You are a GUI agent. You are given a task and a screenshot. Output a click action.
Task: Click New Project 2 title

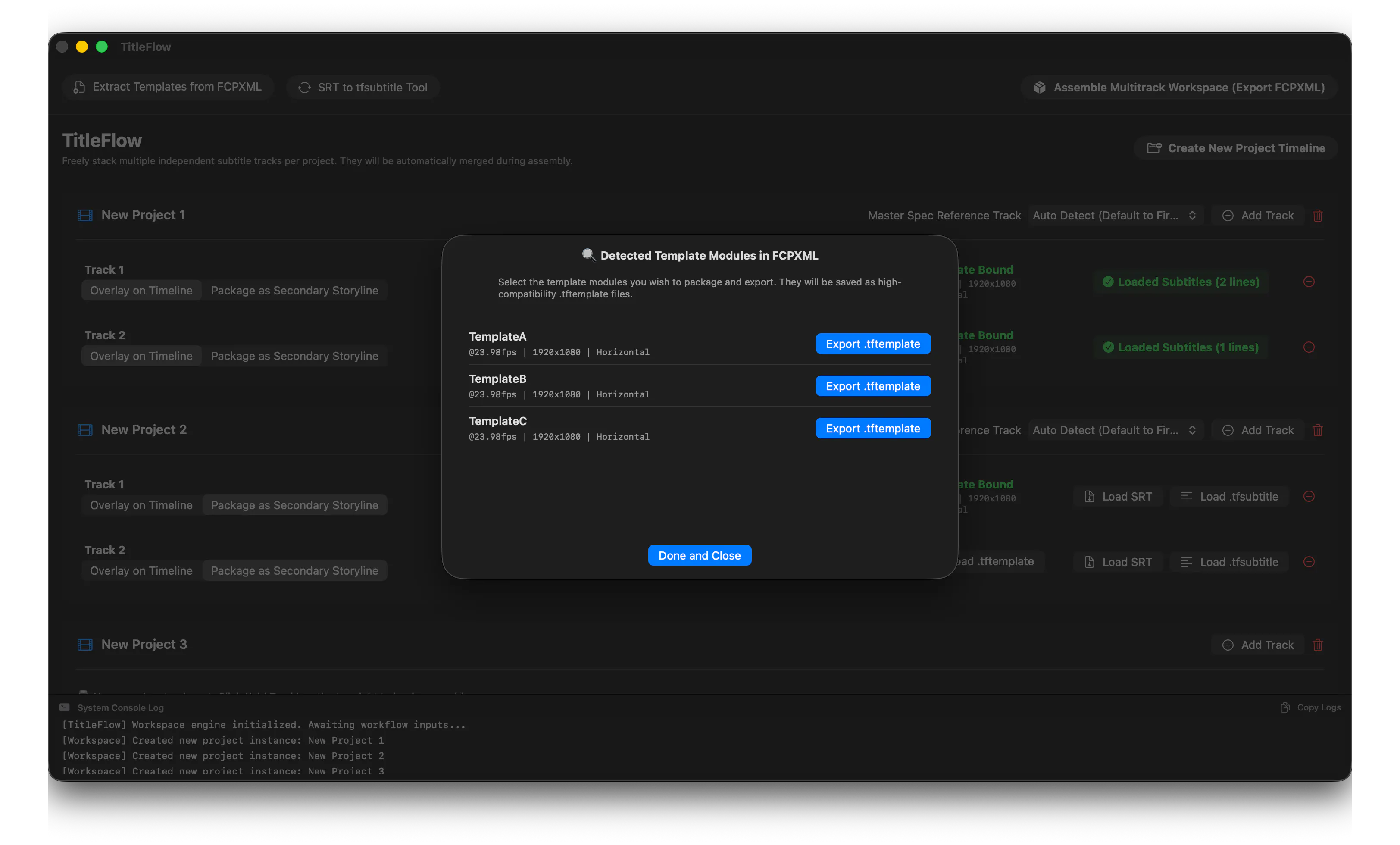click(144, 429)
